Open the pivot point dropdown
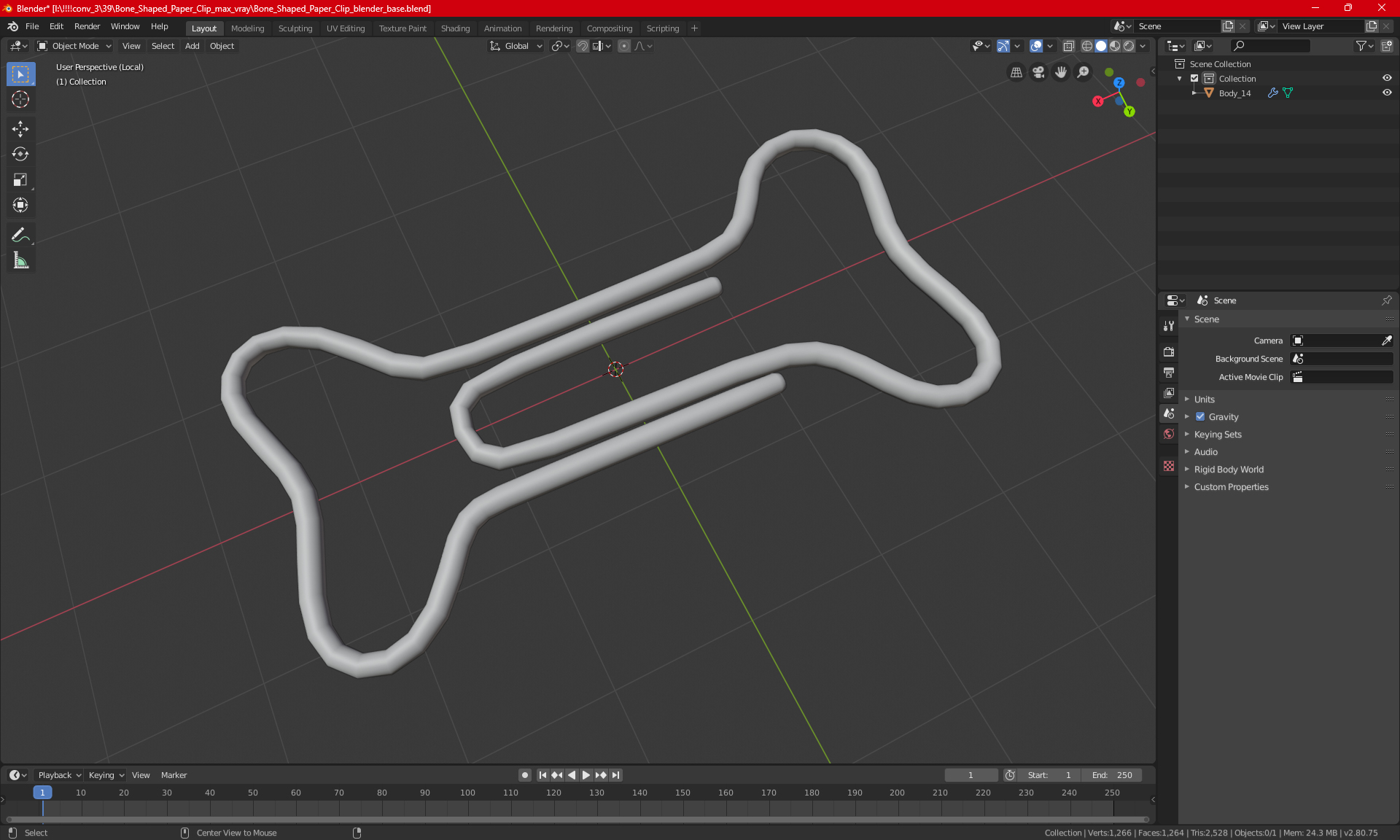This screenshot has height=840, width=1400. (560, 46)
